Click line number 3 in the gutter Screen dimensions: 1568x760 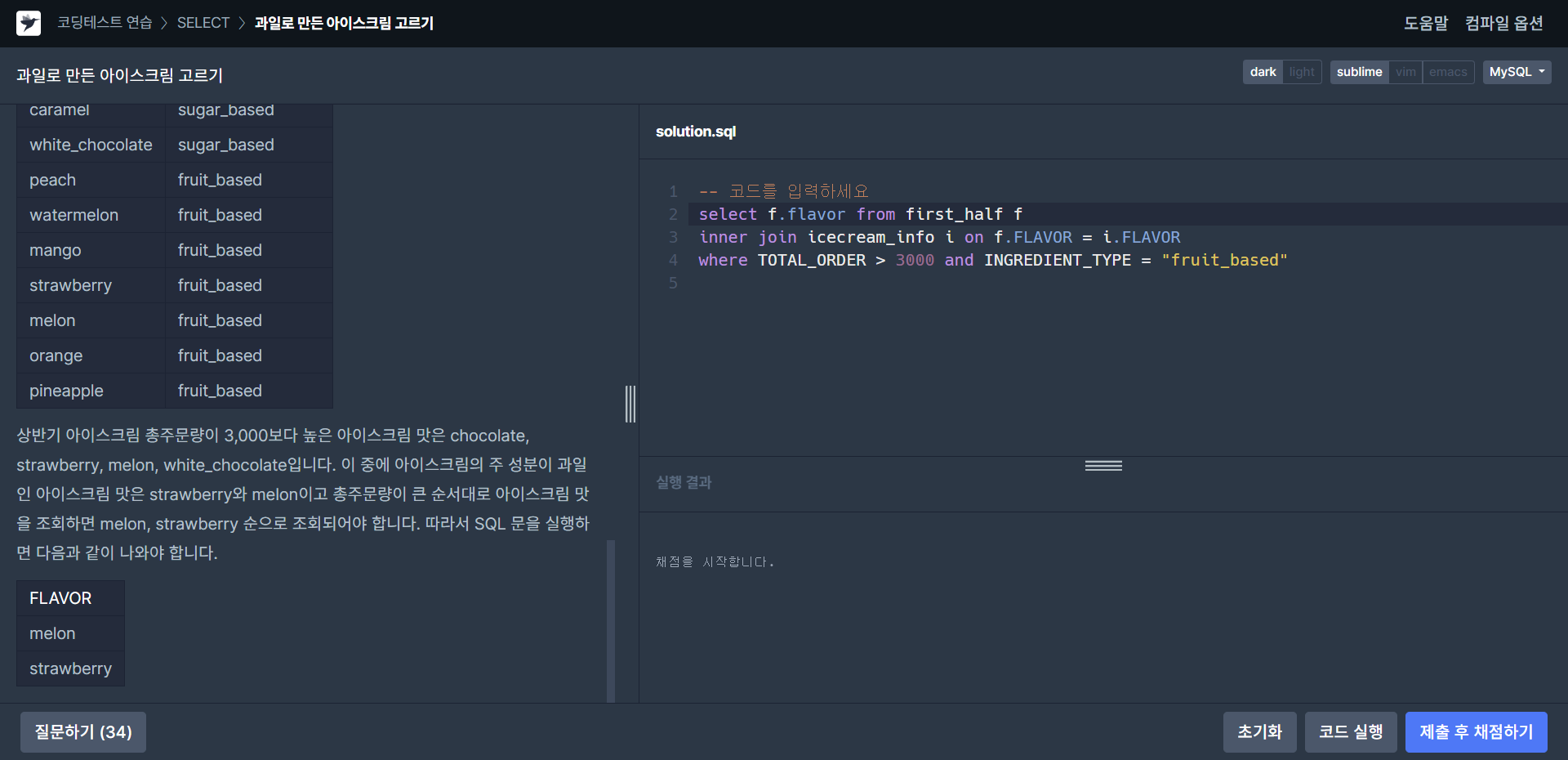click(x=673, y=237)
